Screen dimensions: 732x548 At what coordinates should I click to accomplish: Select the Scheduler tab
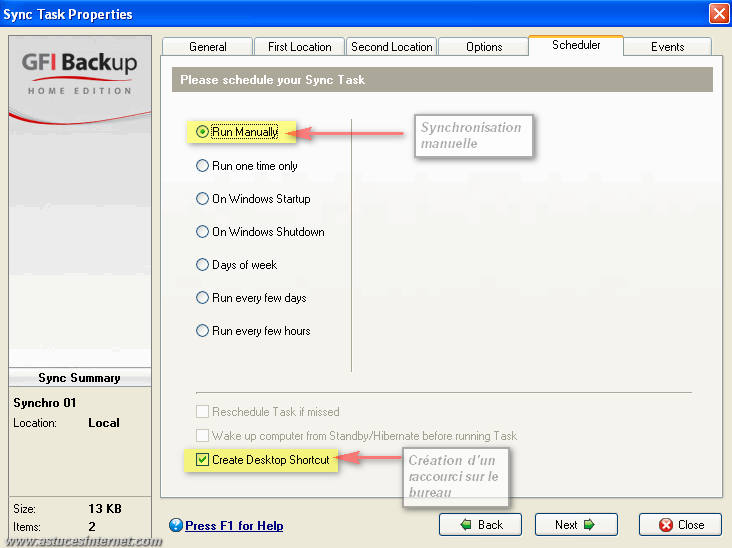click(x=576, y=45)
